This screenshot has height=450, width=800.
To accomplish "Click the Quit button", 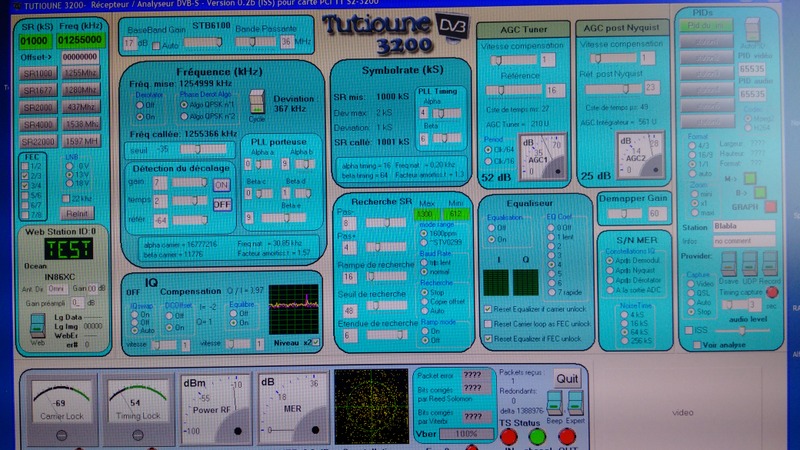I will point(569,379).
